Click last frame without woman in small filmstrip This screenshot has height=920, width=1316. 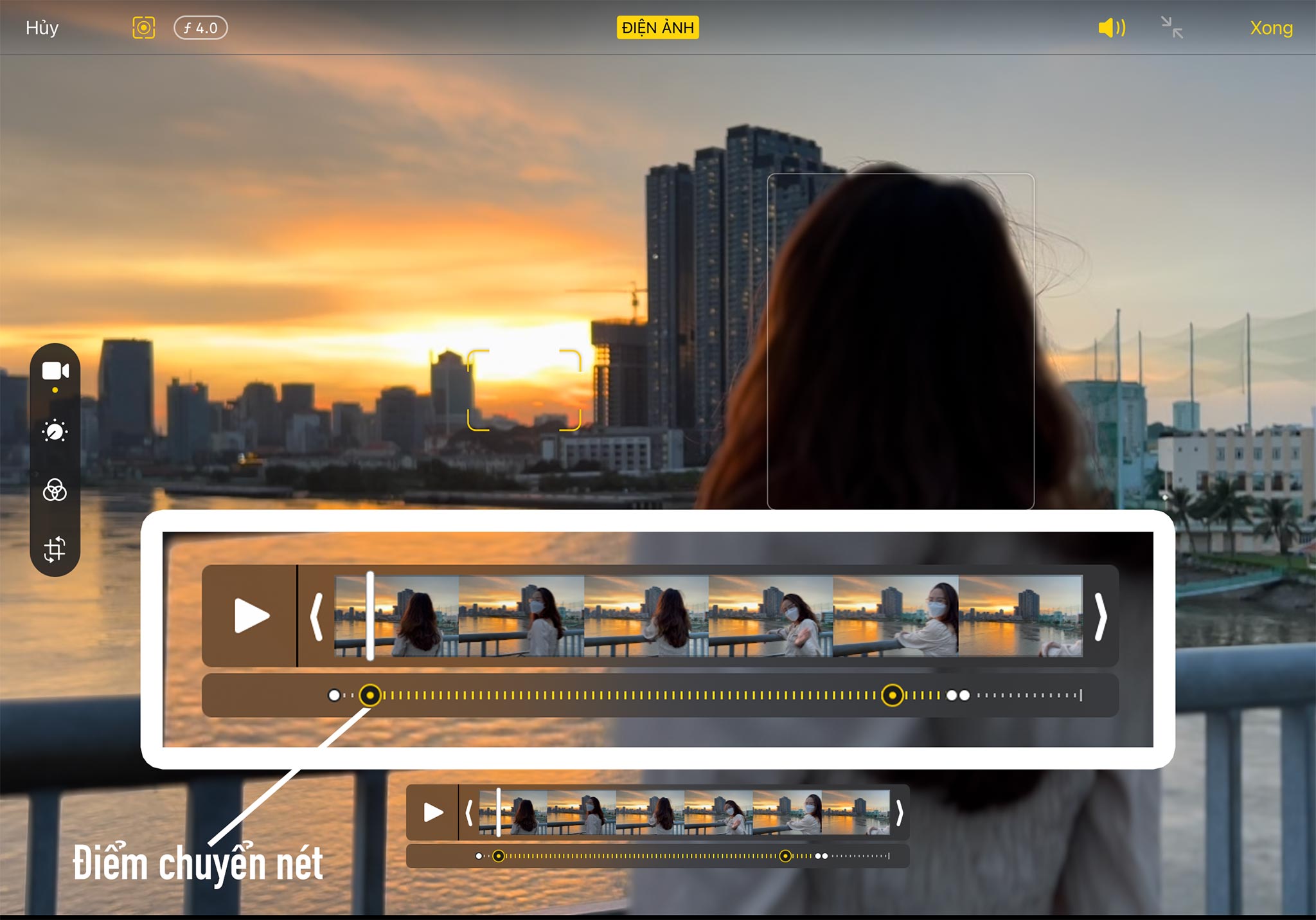coord(855,813)
